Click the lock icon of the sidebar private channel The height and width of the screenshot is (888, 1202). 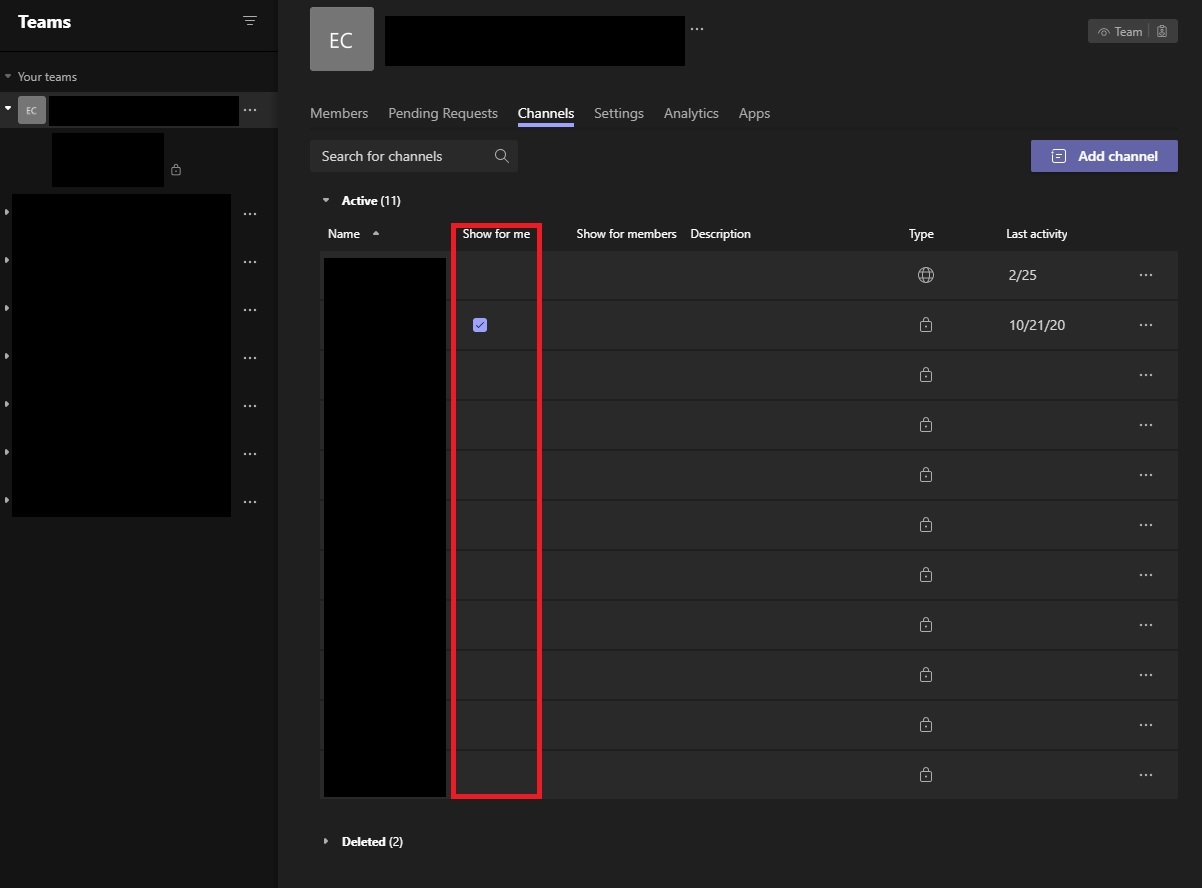[176, 169]
